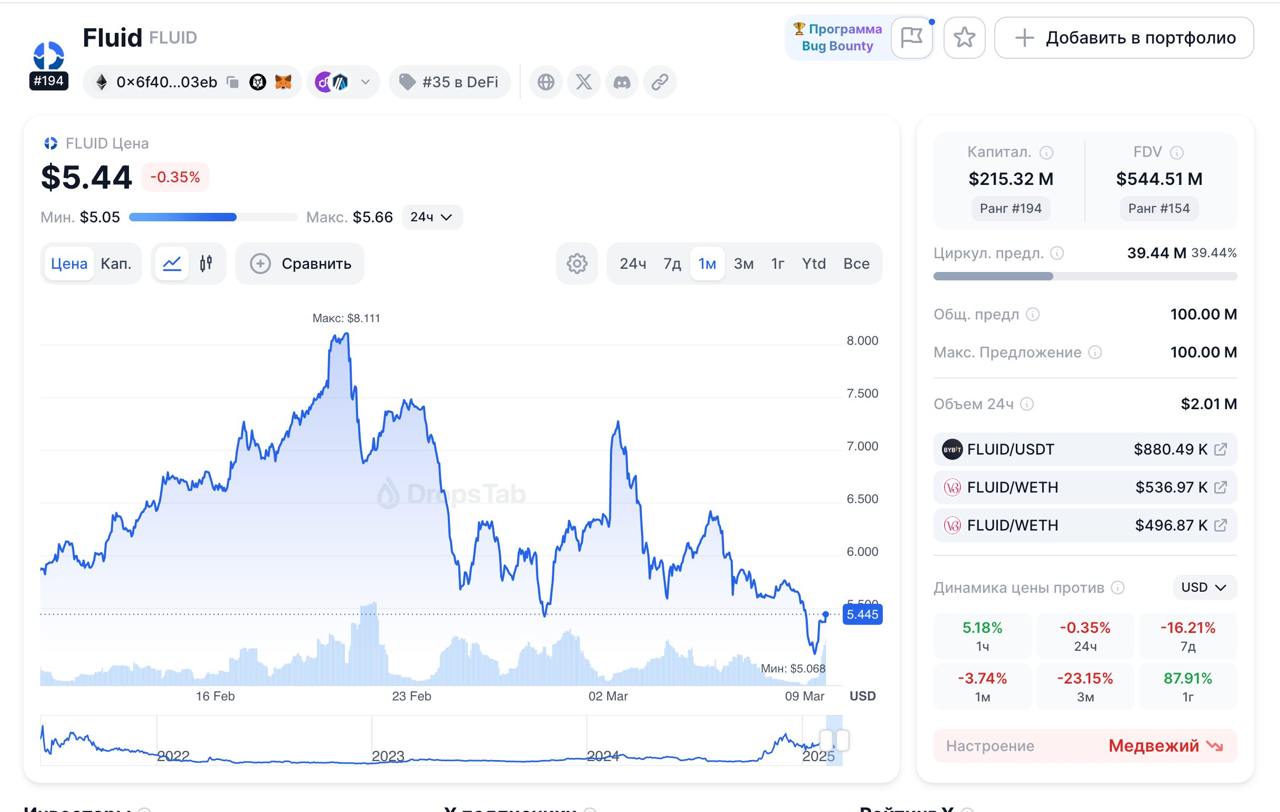
Task: Click the CoinGecko-style black token icon
Action: (258, 82)
